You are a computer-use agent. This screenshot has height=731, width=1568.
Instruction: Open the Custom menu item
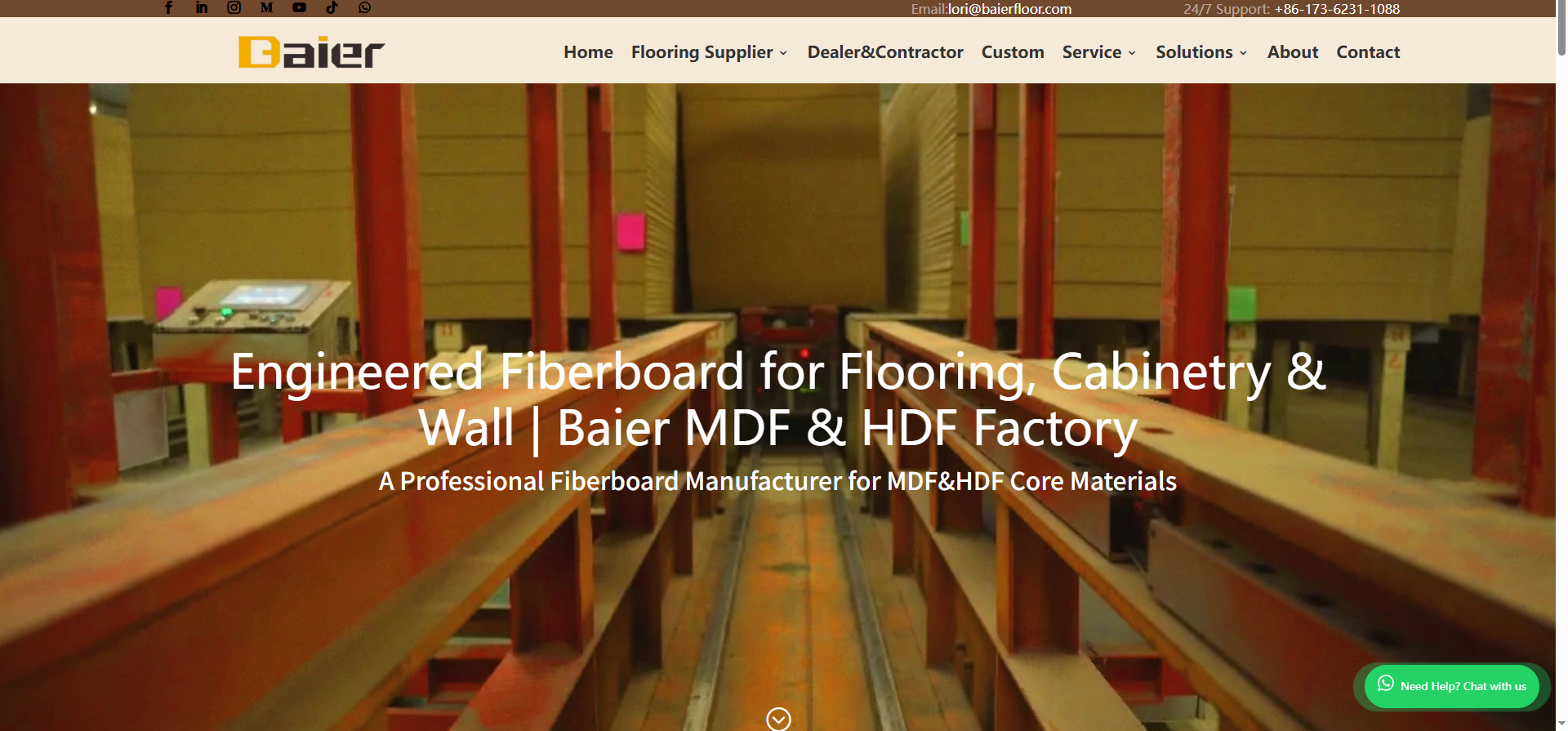[x=1013, y=52]
